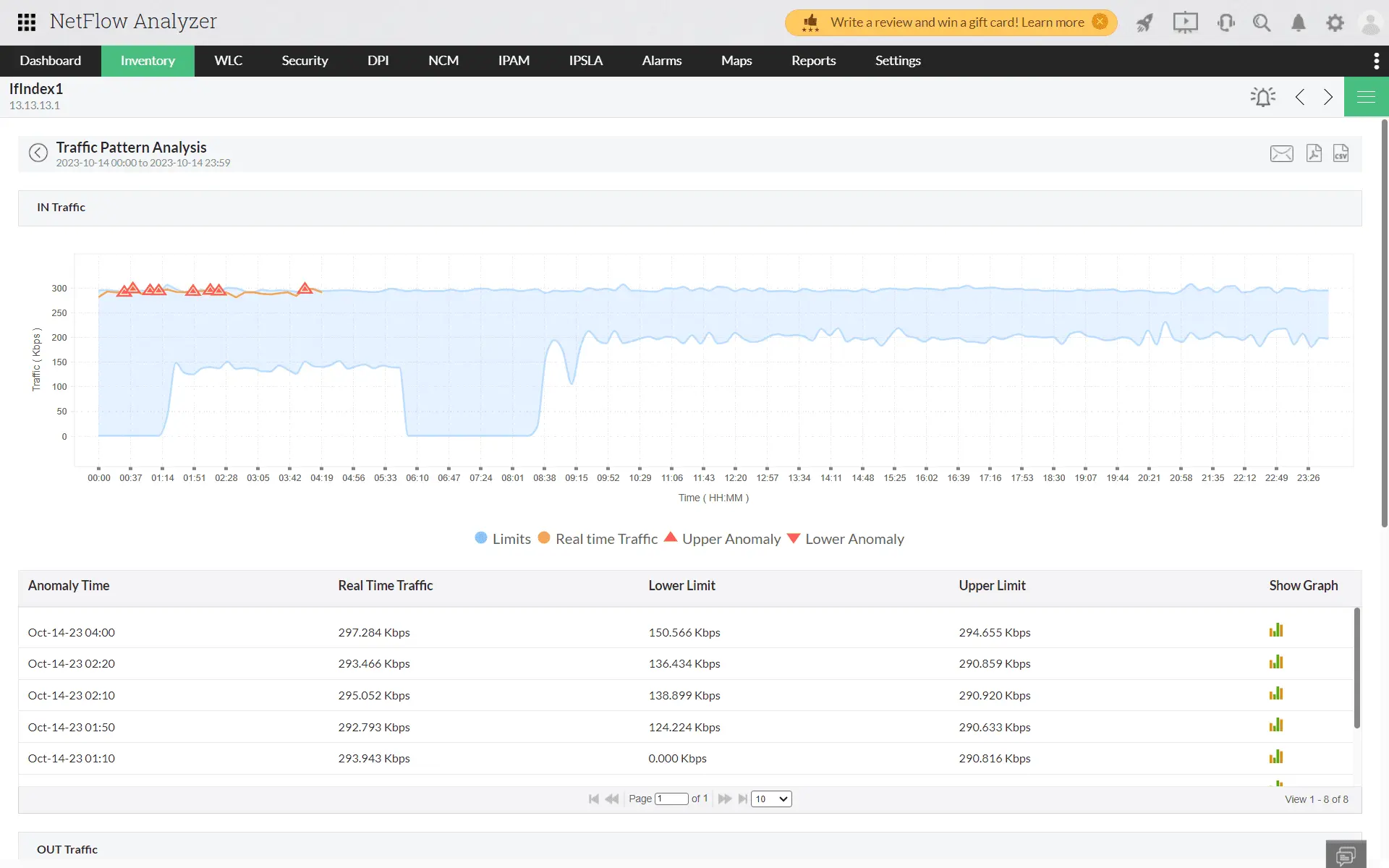
Task: Collapse Traffic Pattern Analysis with the back chevron
Action: click(x=38, y=153)
